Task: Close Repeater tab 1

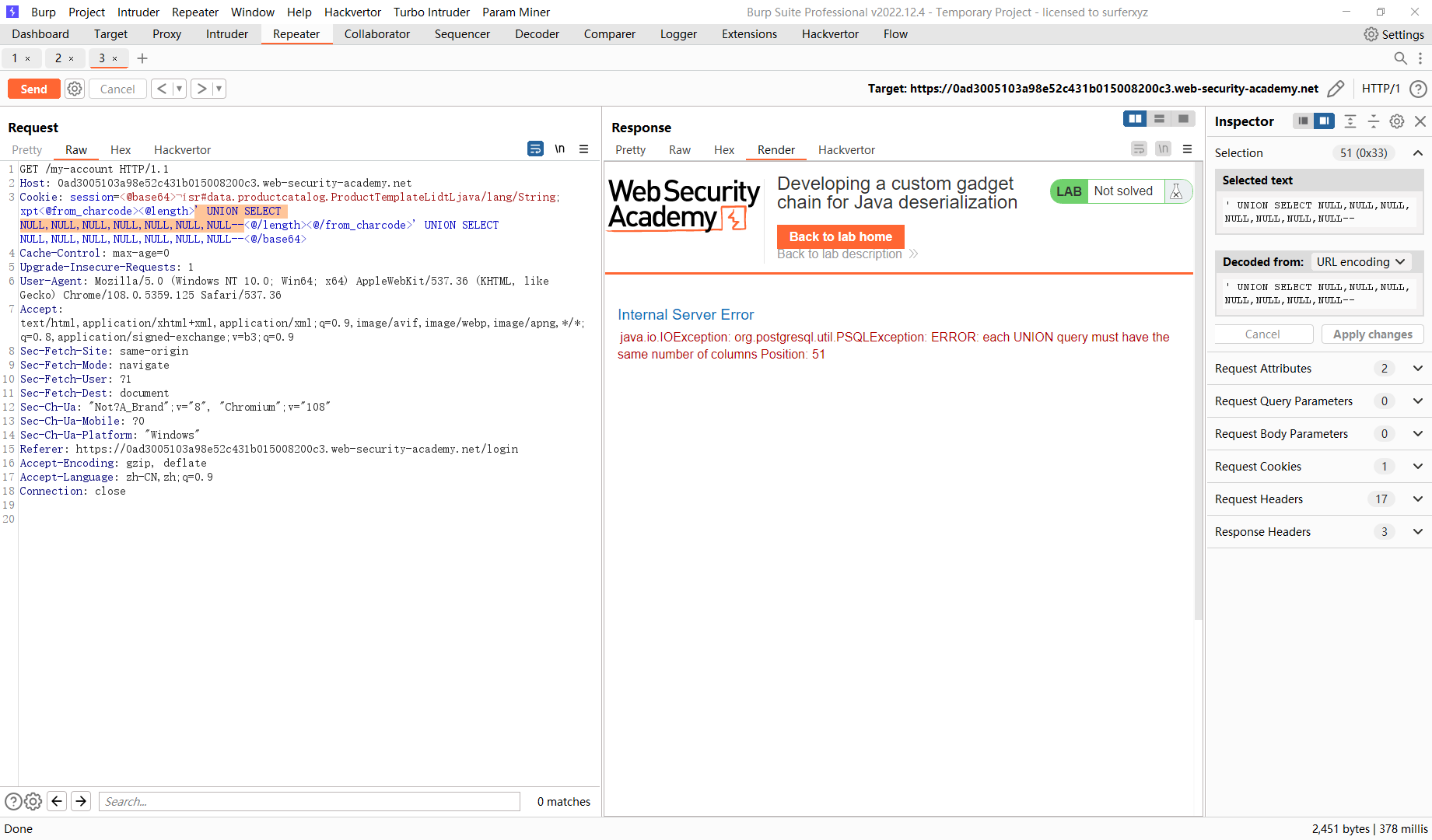Action: tap(28, 58)
